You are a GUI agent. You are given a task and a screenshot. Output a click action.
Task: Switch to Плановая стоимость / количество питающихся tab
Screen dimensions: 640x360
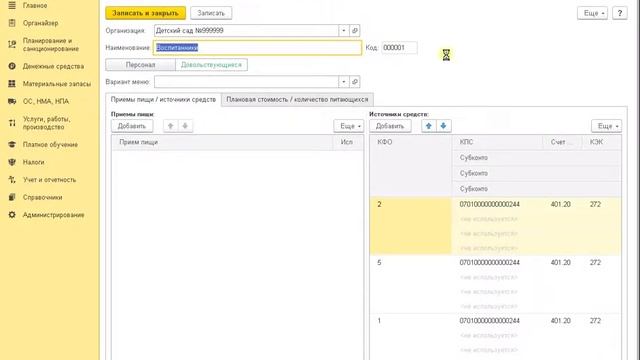click(x=297, y=100)
